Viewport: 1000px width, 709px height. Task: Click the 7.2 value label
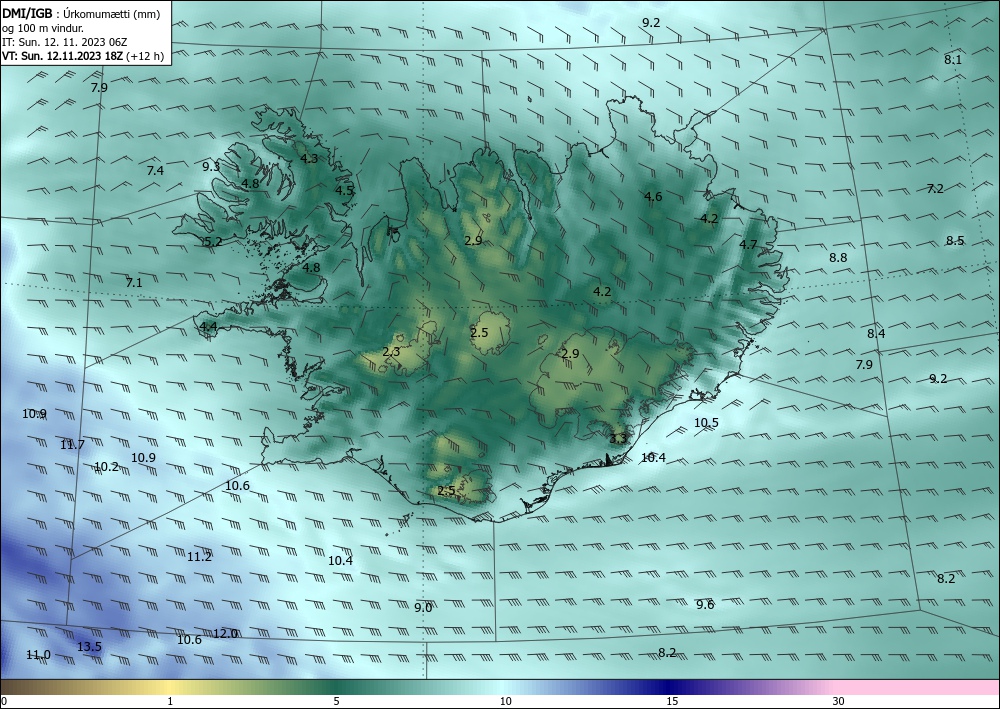tap(935, 189)
